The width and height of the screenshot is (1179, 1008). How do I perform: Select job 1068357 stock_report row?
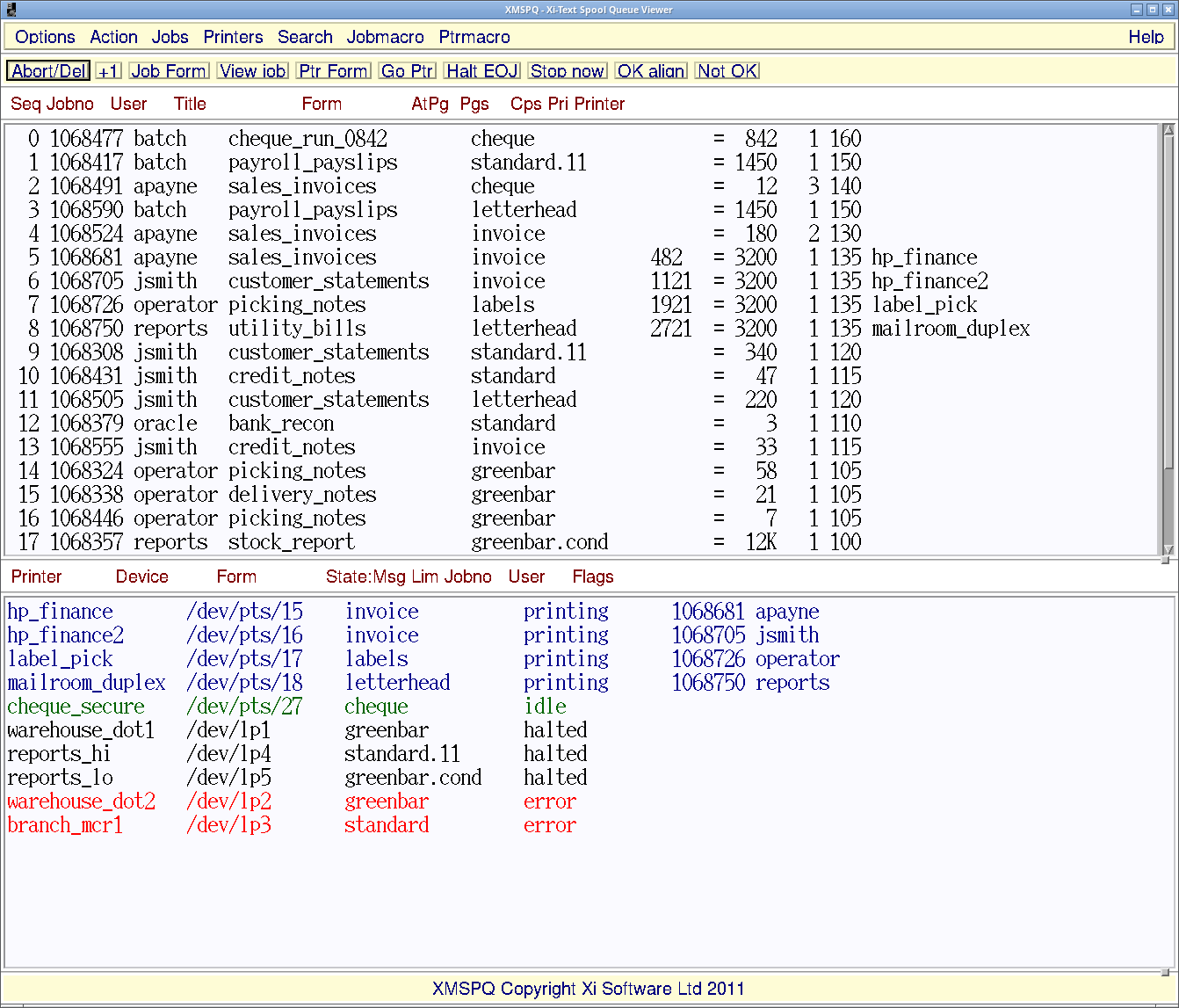click(582, 542)
